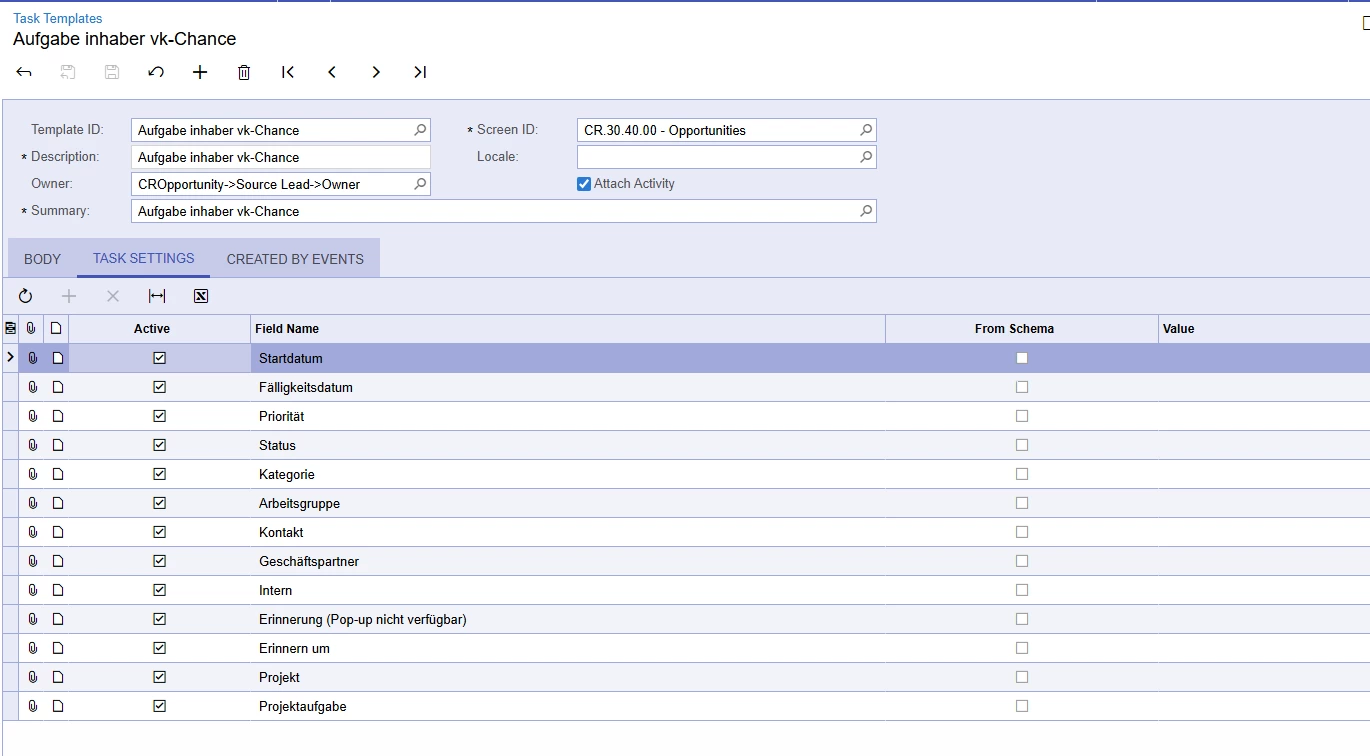Click the Cancel (undo) toolbar icon
The height and width of the screenshot is (756, 1370).
(156, 72)
